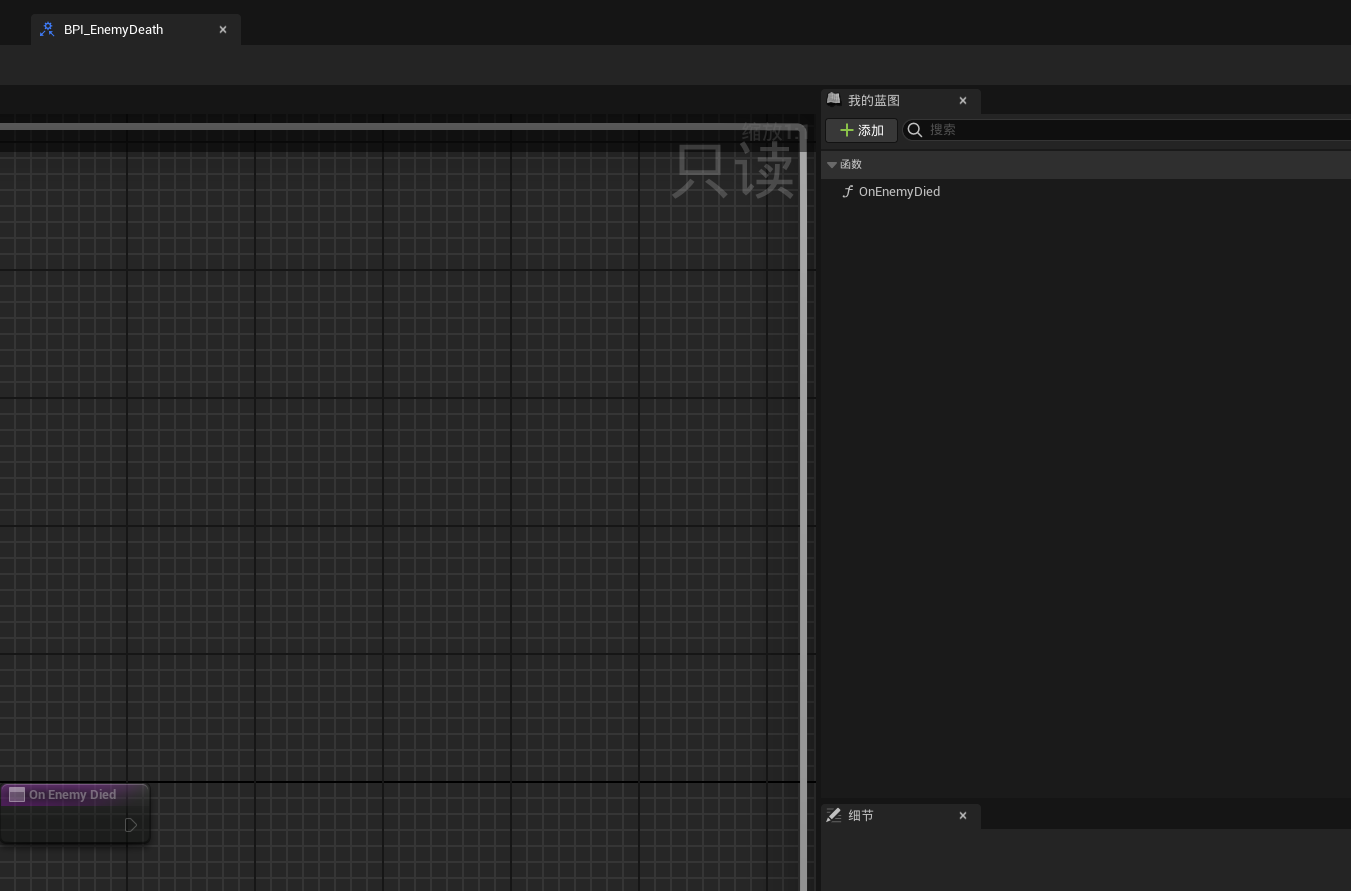Image resolution: width=1351 pixels, height=891 pixels.
Task: Select the 细节 panel tab
Action: coord(900,816)
